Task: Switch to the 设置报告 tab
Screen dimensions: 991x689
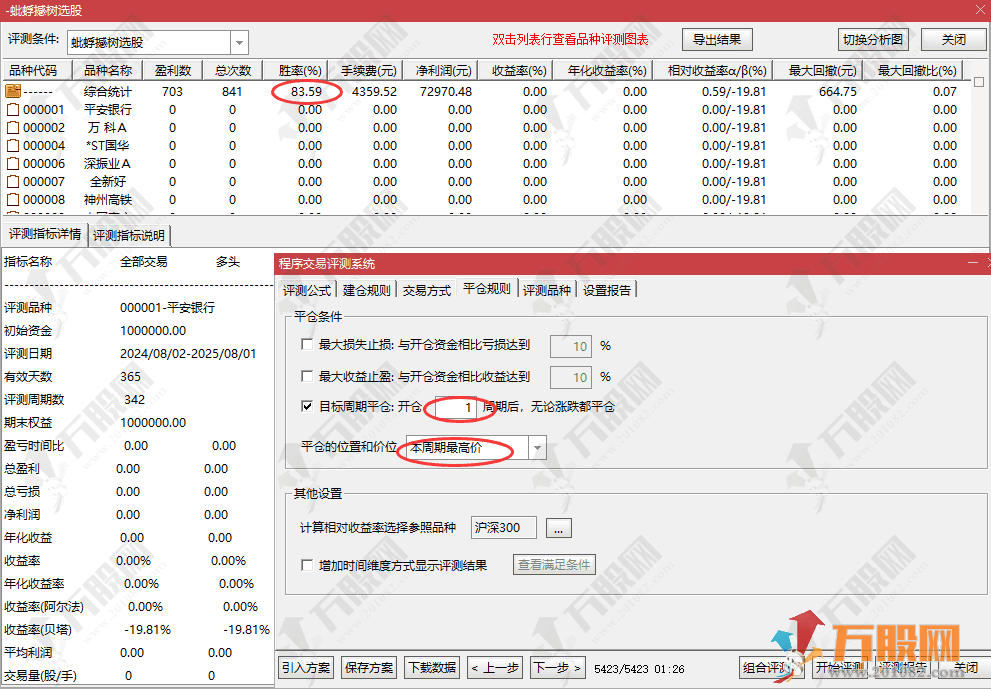Action: (607, 290)
